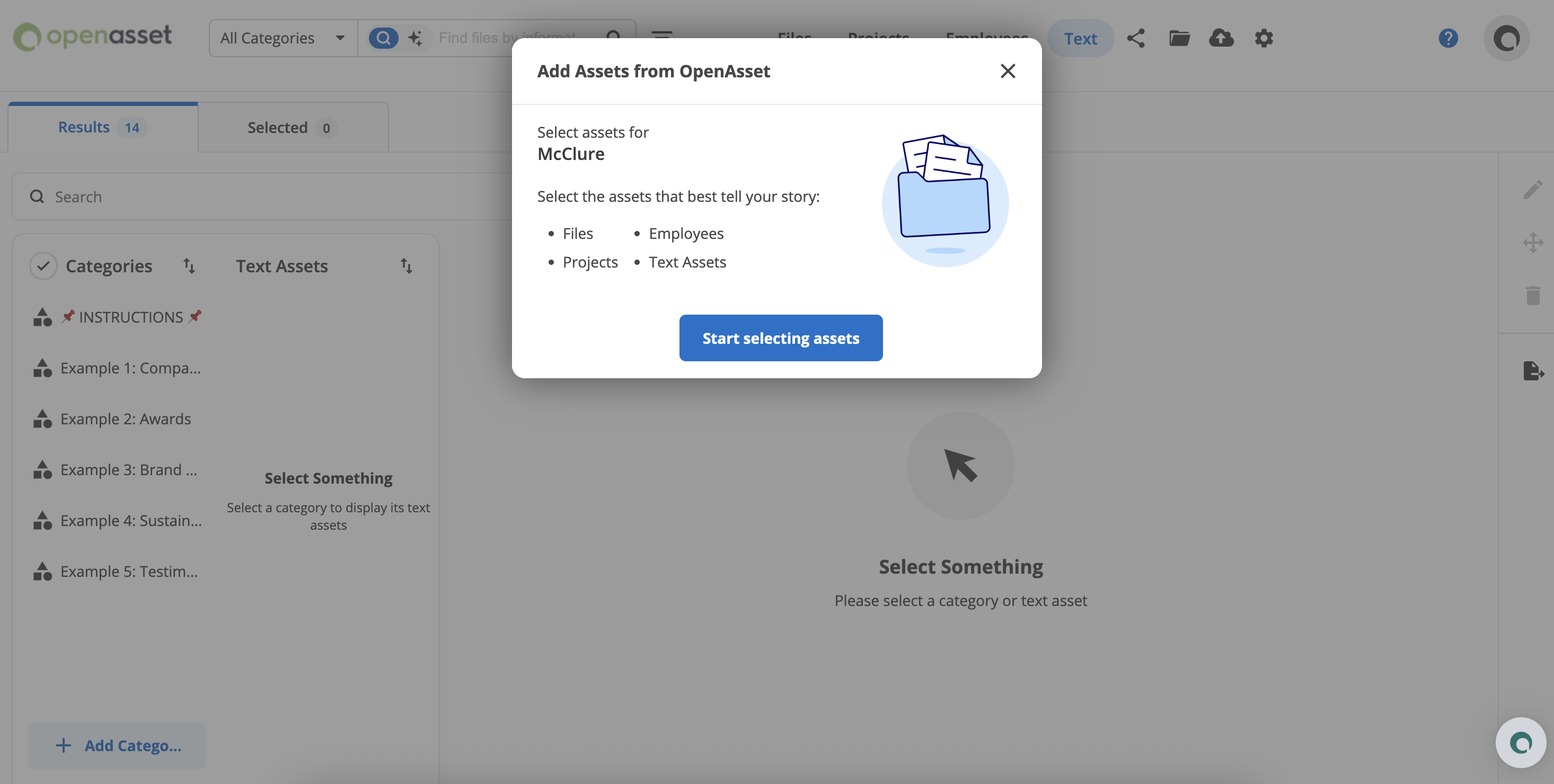The image size is (1554, 784).
Task: Click the cloud upload icon
Action: coord(1221,38)
